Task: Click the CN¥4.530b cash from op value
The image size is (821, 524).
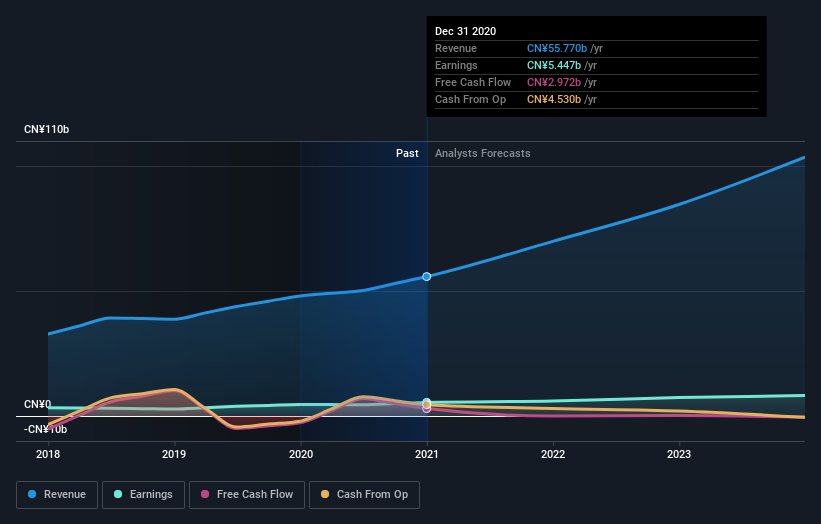Action: (554, 99)
